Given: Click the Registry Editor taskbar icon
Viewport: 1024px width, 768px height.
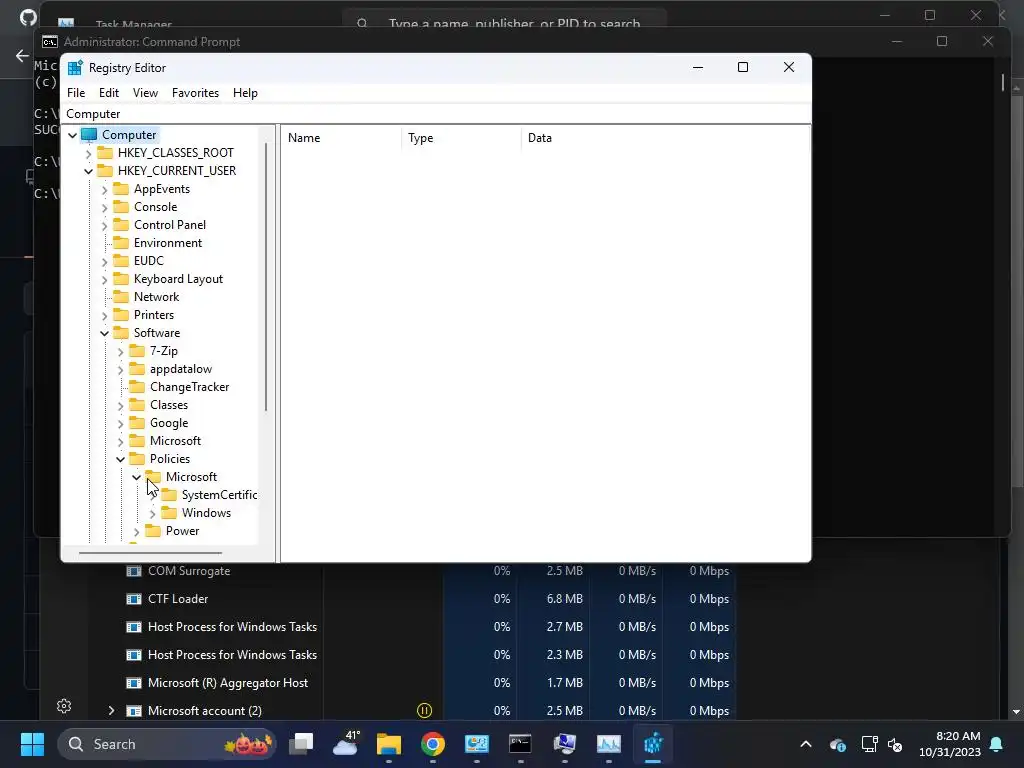Looking at the screenshot, I should (653, 744).
